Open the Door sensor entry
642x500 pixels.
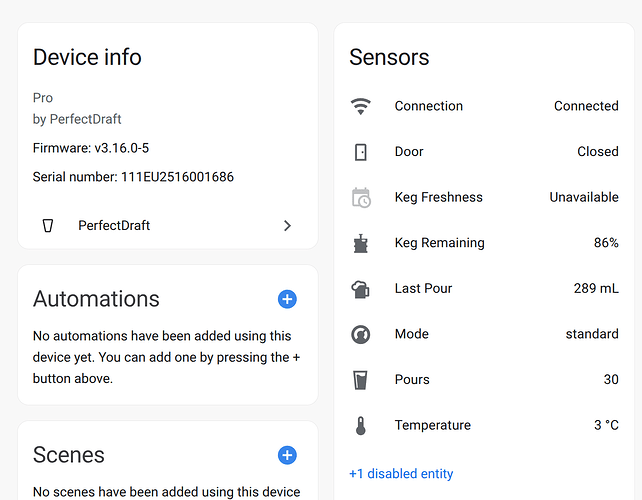pos(484,152)
